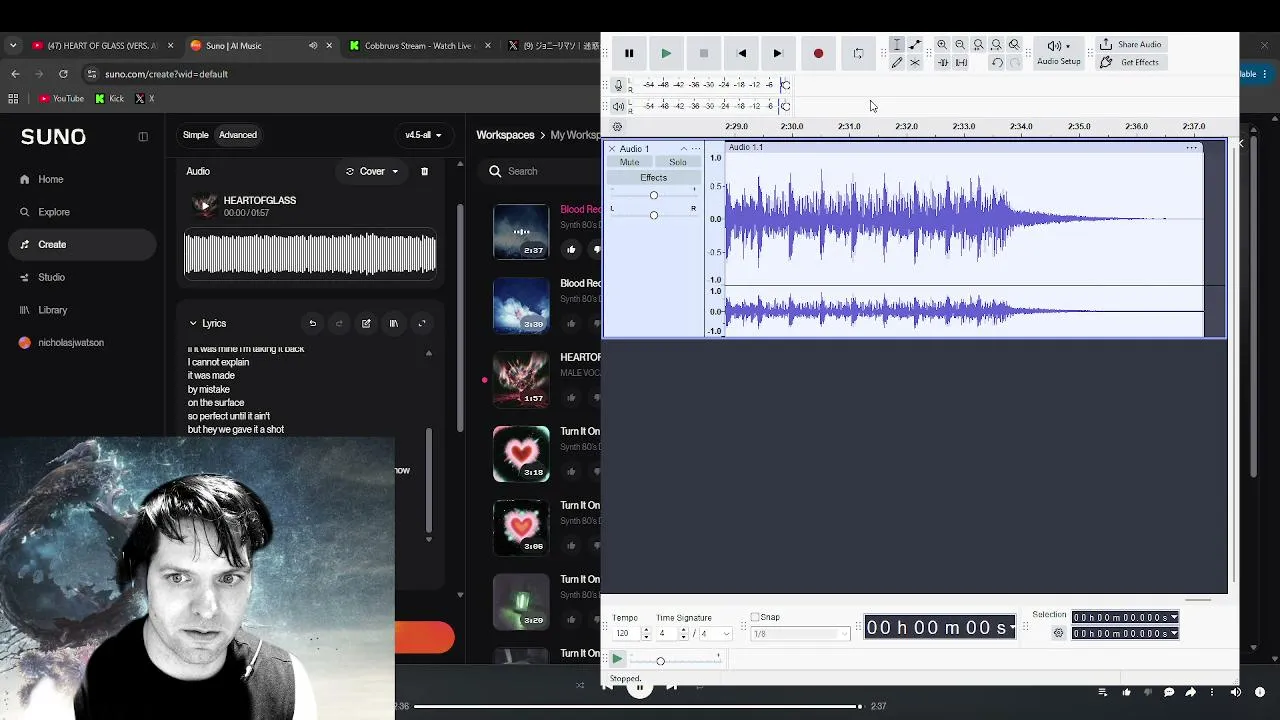The height and width of the screenshot is (720, 1280).
Task: Open the time display format dropdown
Action: 1013,628
